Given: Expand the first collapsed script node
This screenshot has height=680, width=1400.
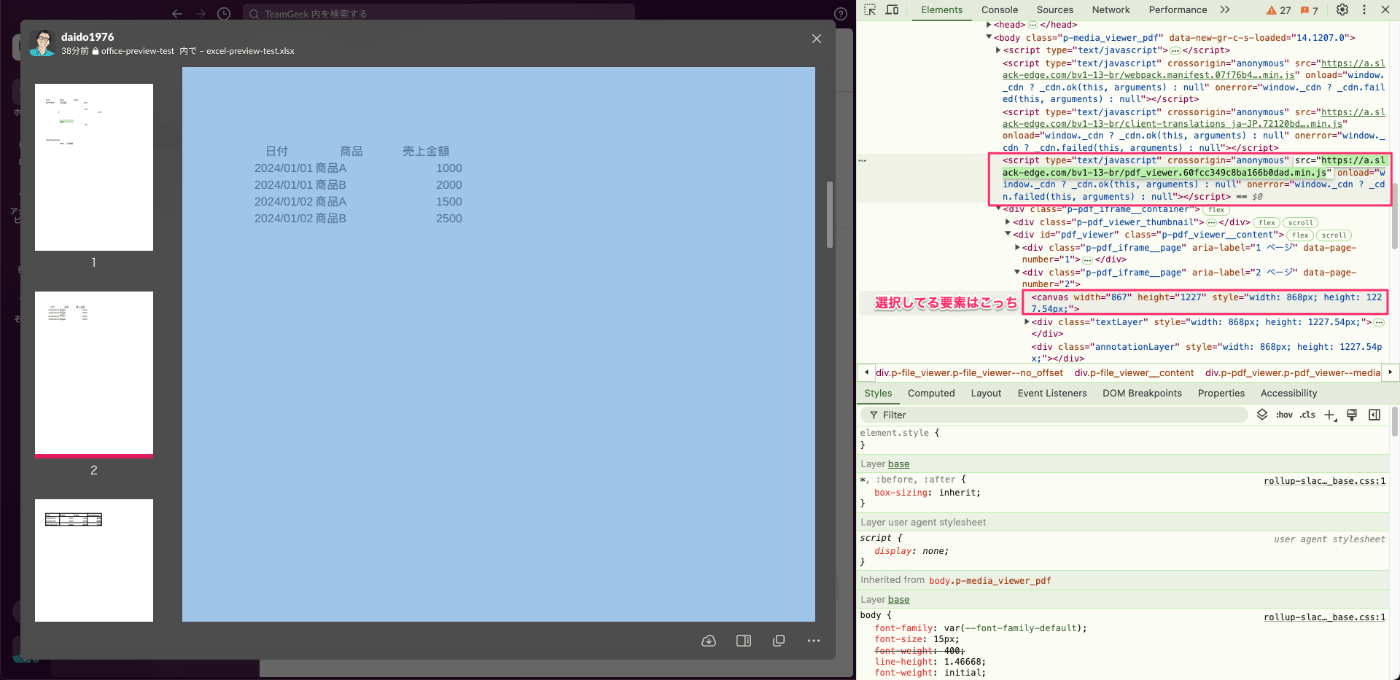Looking at the screenshot, I should coord(999,49).
